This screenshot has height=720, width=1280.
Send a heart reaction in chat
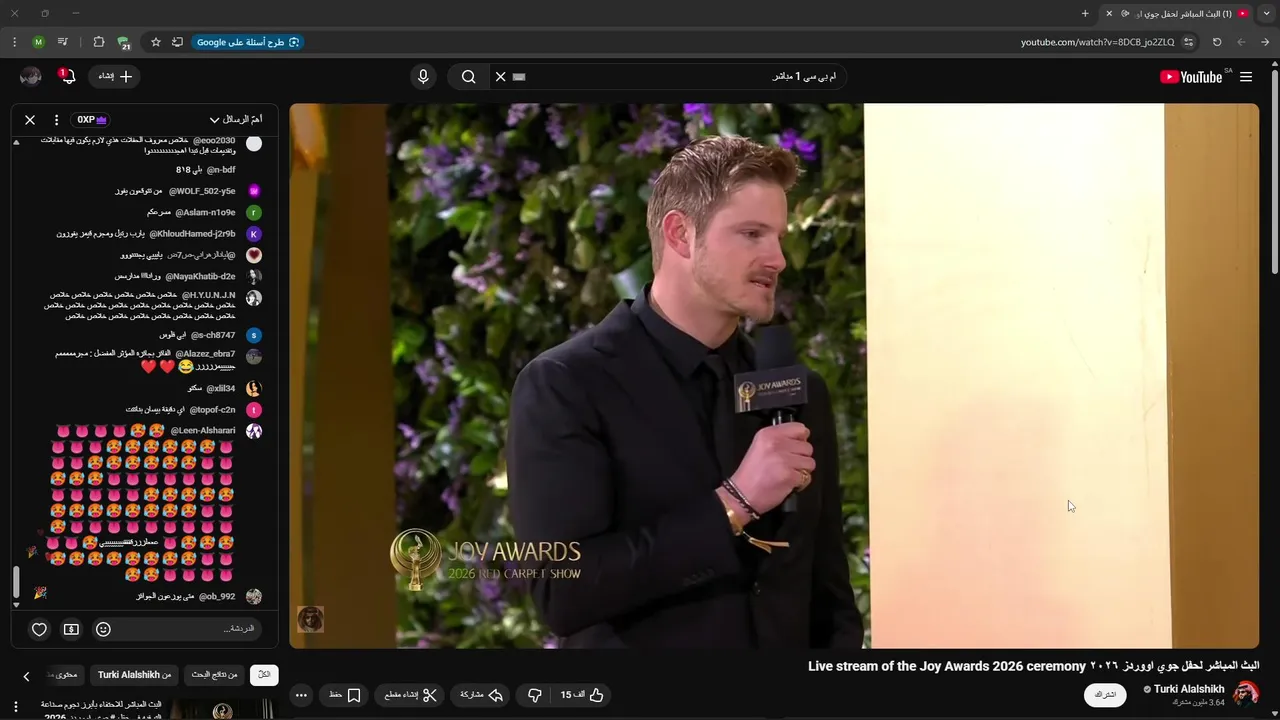(39, 629)
